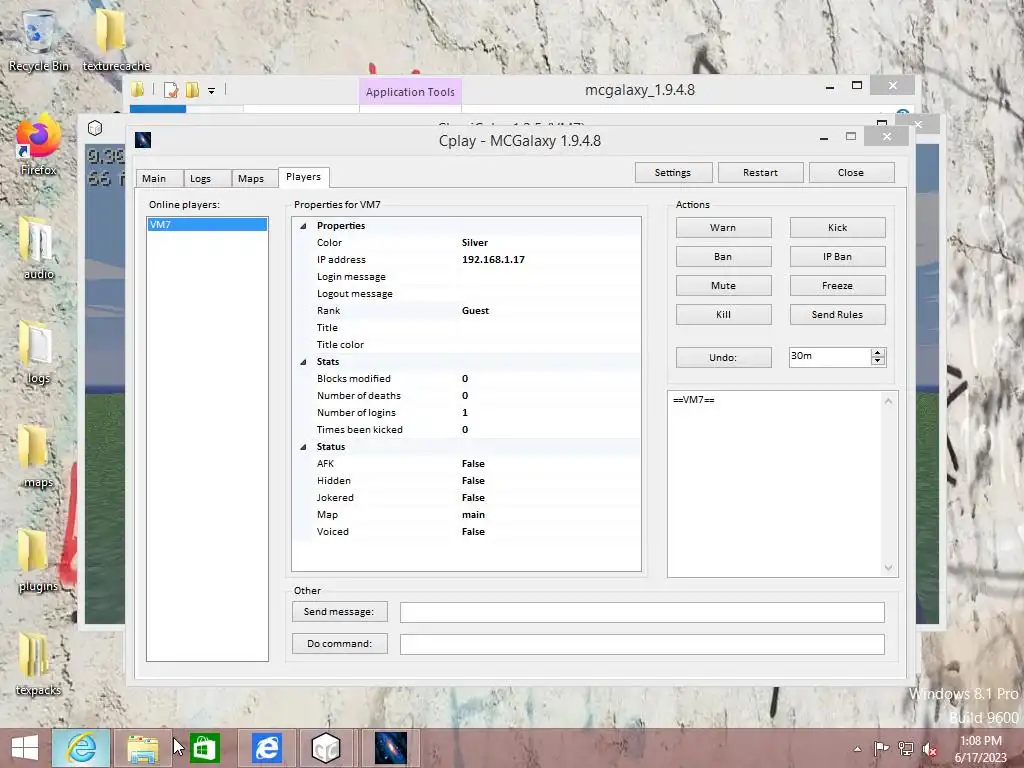Open quick access toolbar dropdown arrow in explorer
1024x768 pixels.
pos(212,91)
